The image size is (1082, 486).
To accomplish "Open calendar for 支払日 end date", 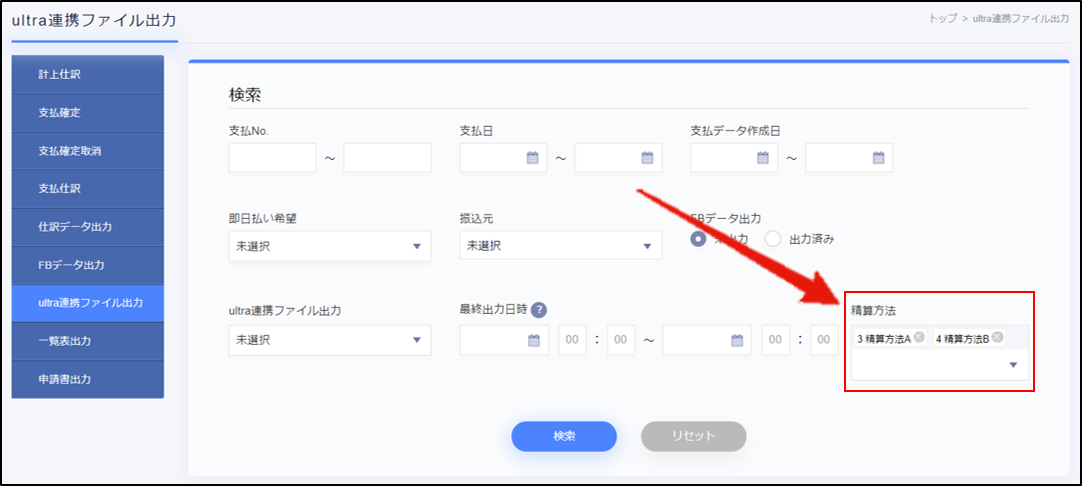I will [647, 158].
